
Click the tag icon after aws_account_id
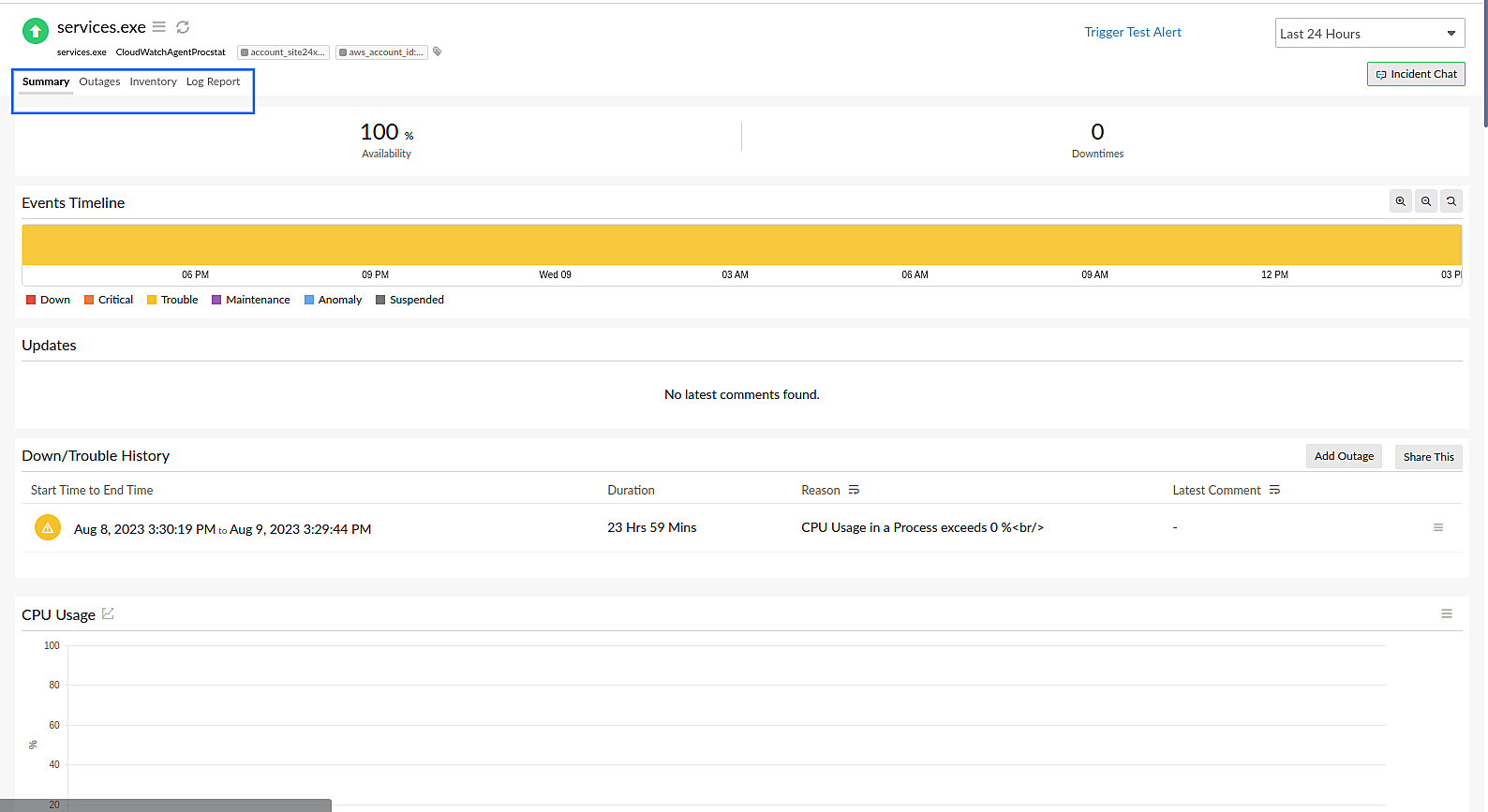438,52
